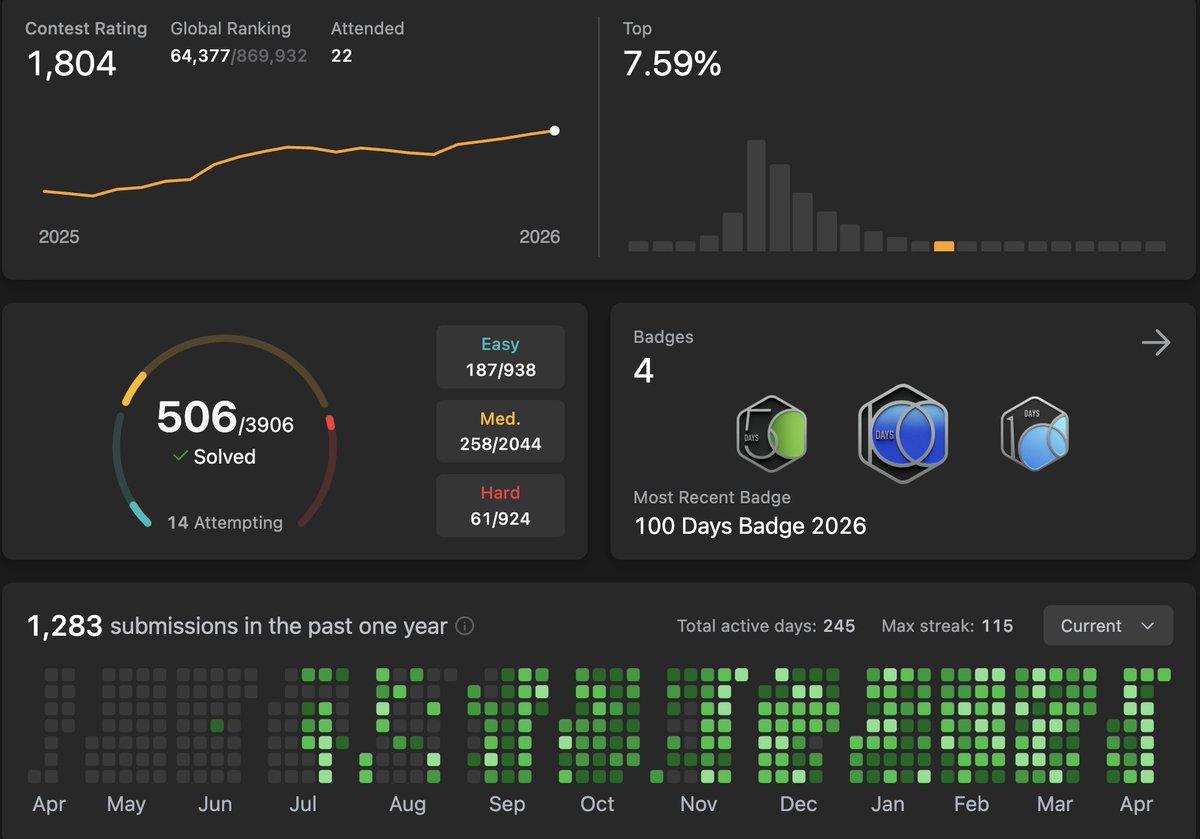1200x839 pixels.
Task: Select the Med. 258/2044 difficulty box
Action: tap(500, 431)
